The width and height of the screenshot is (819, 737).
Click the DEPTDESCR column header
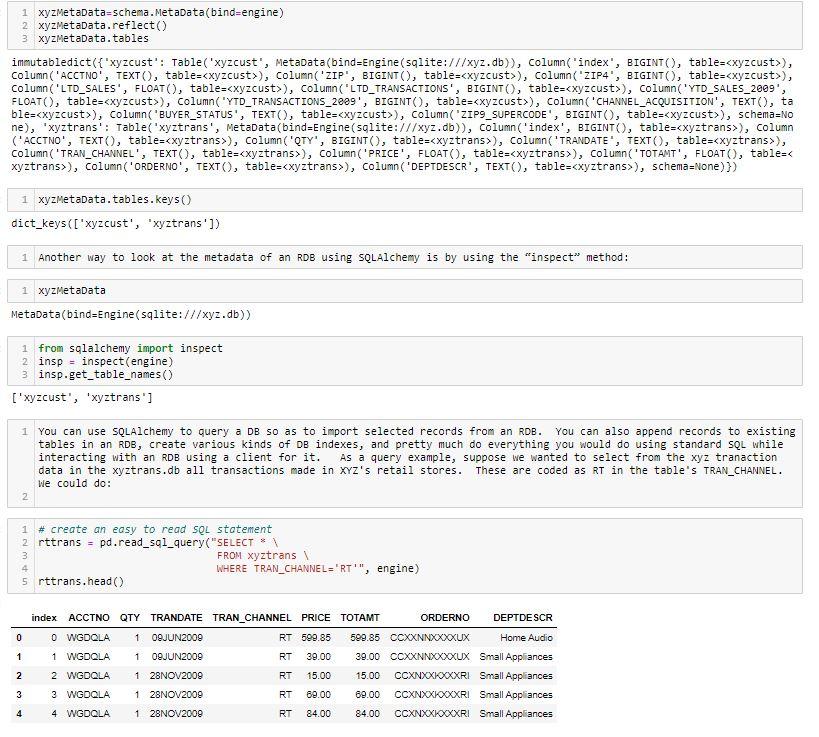point(518,618)
